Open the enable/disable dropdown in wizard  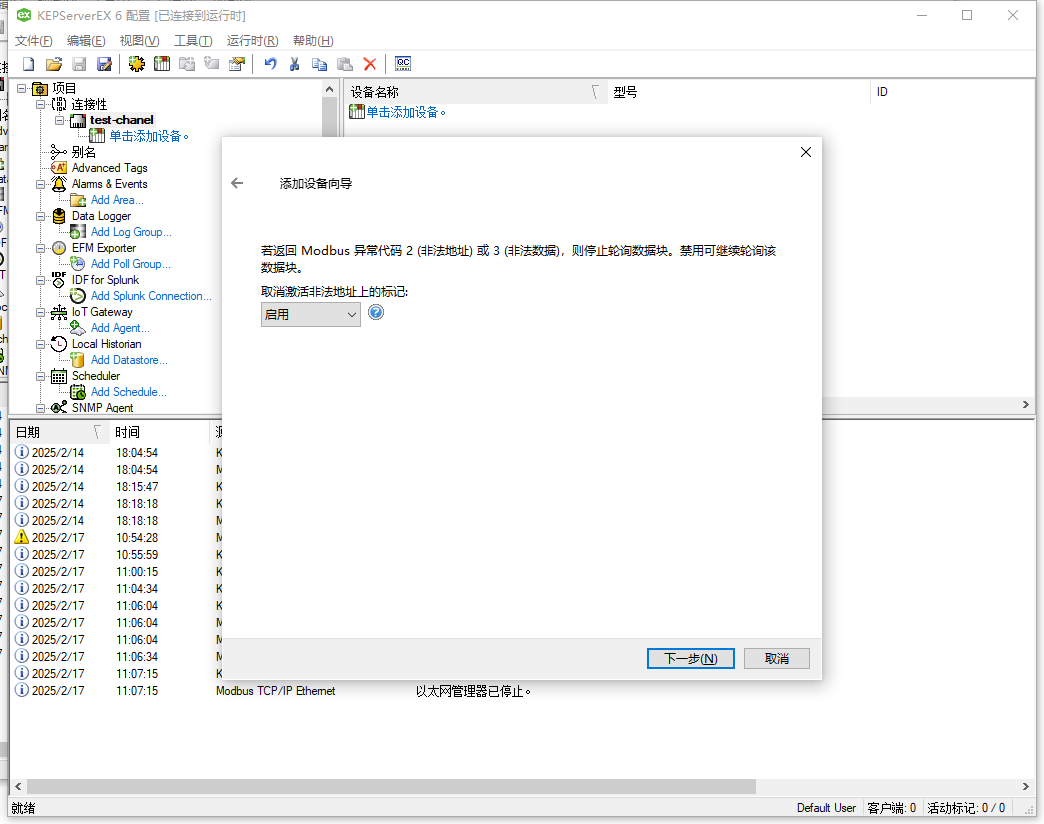[310, 314]
